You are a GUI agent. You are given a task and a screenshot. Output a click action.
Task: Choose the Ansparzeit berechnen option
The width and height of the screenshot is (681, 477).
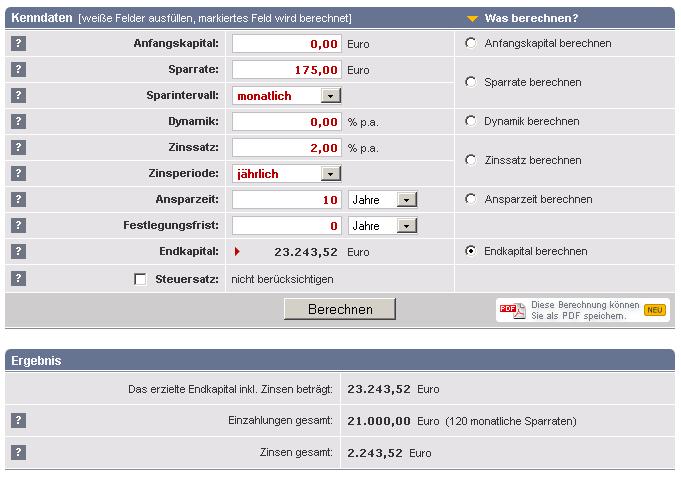[x=471, y=199]
